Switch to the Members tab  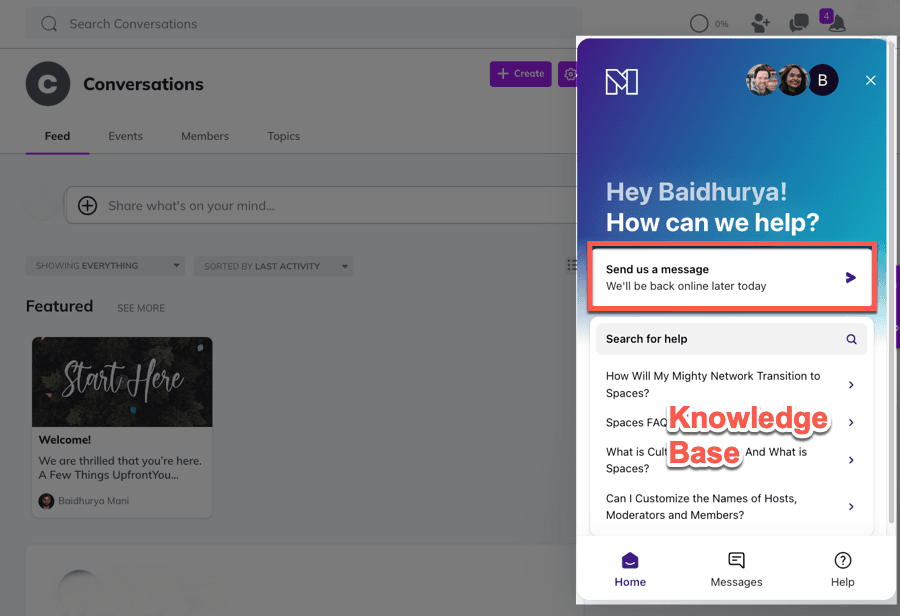205,136
